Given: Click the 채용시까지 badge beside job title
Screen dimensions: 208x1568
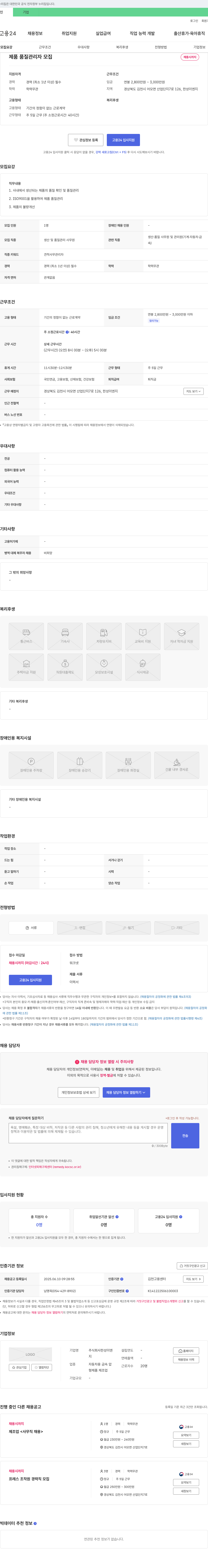Looking at the screenshot, I should tap(190, 57).
